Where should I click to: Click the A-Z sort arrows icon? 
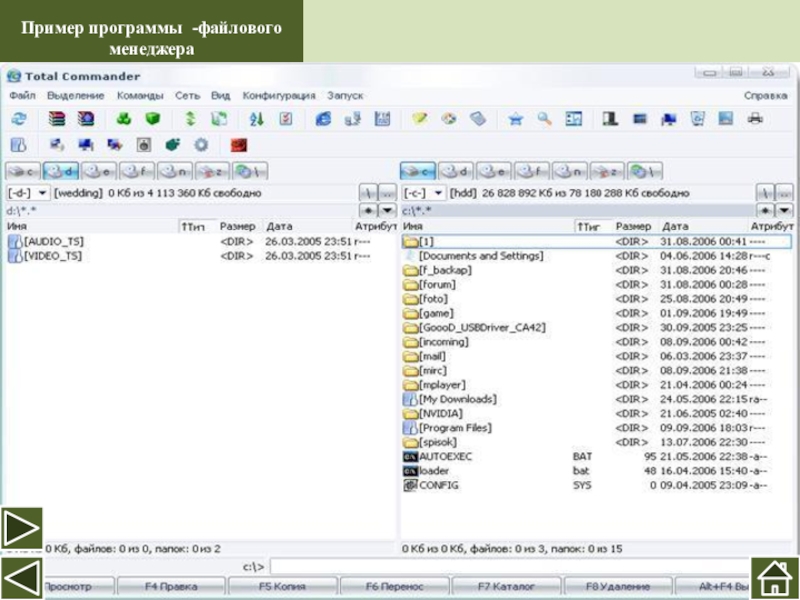pos(257,119)
